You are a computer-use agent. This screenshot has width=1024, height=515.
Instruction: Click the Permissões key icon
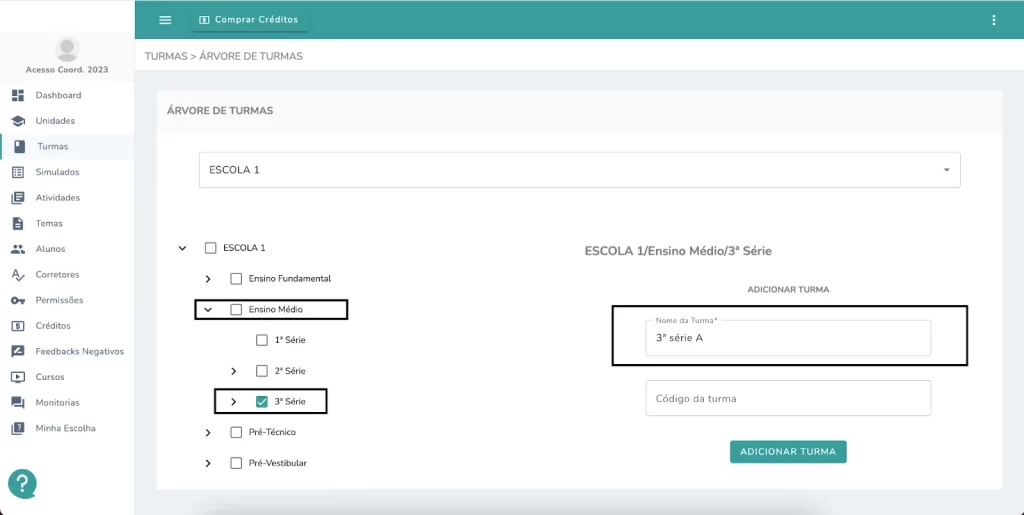click(x=18, y=300)
